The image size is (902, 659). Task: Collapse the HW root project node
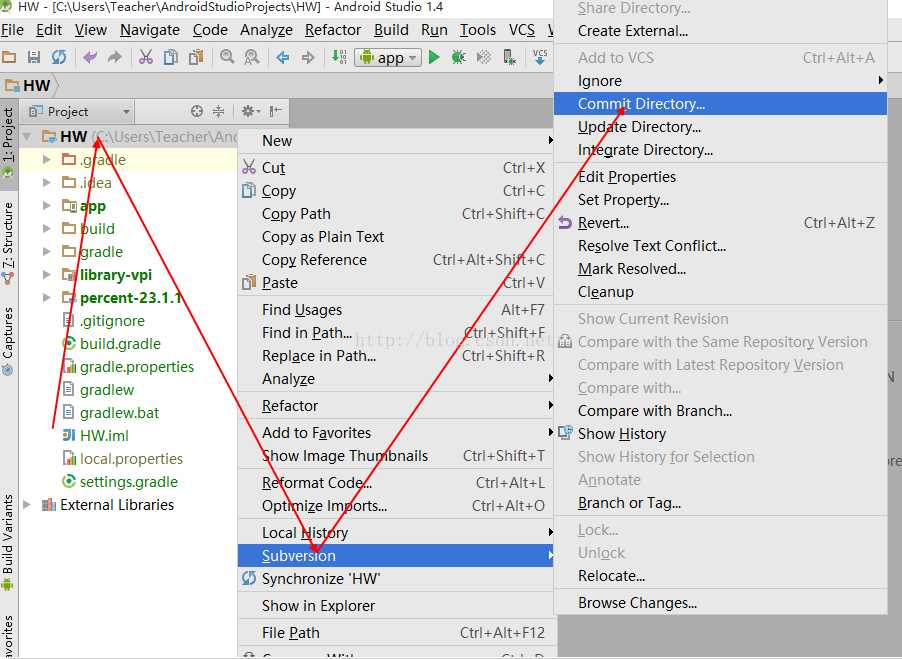(26, 137)
